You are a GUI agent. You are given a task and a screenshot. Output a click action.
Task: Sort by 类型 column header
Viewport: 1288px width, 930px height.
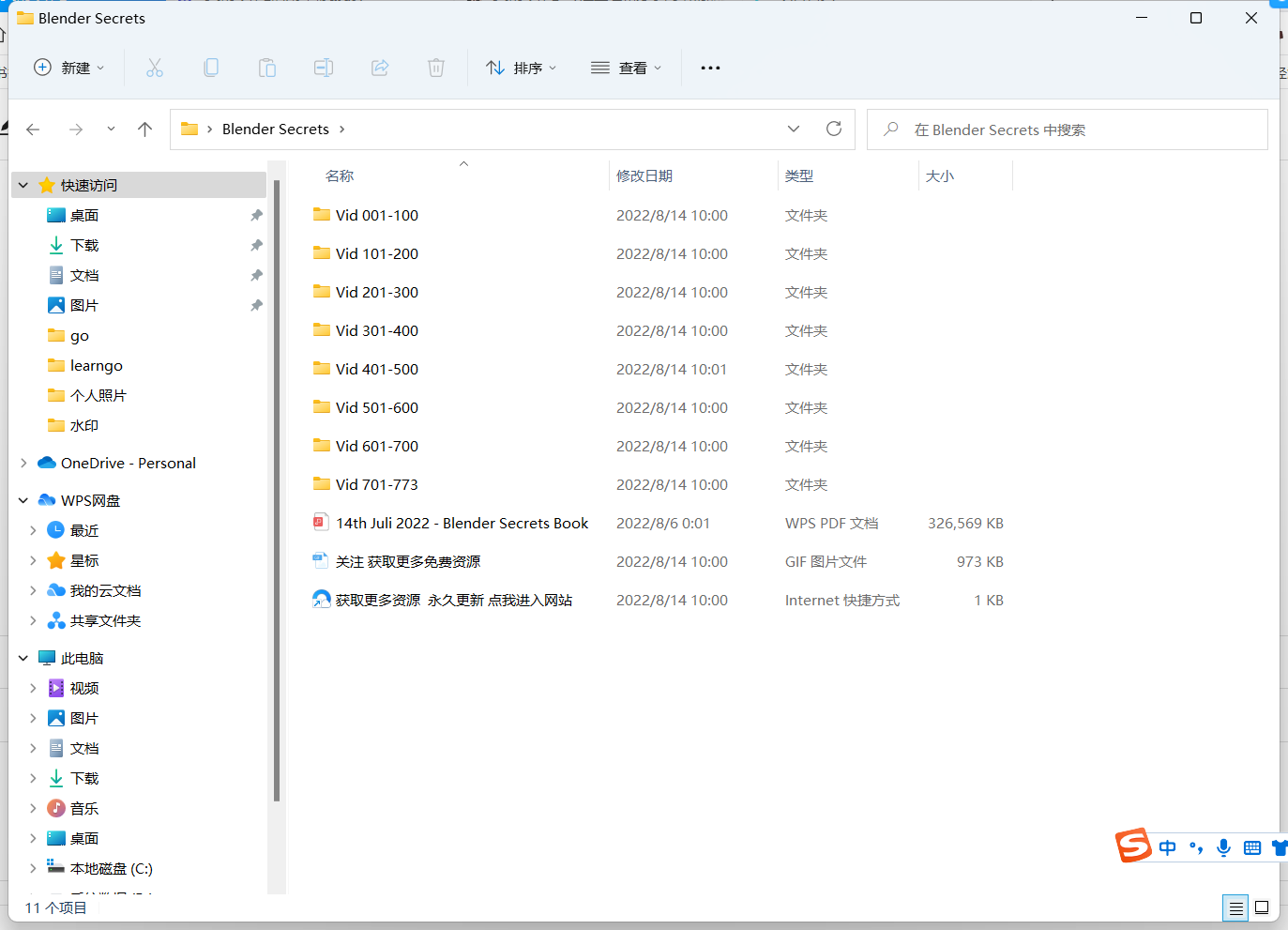tap(799, 175)
